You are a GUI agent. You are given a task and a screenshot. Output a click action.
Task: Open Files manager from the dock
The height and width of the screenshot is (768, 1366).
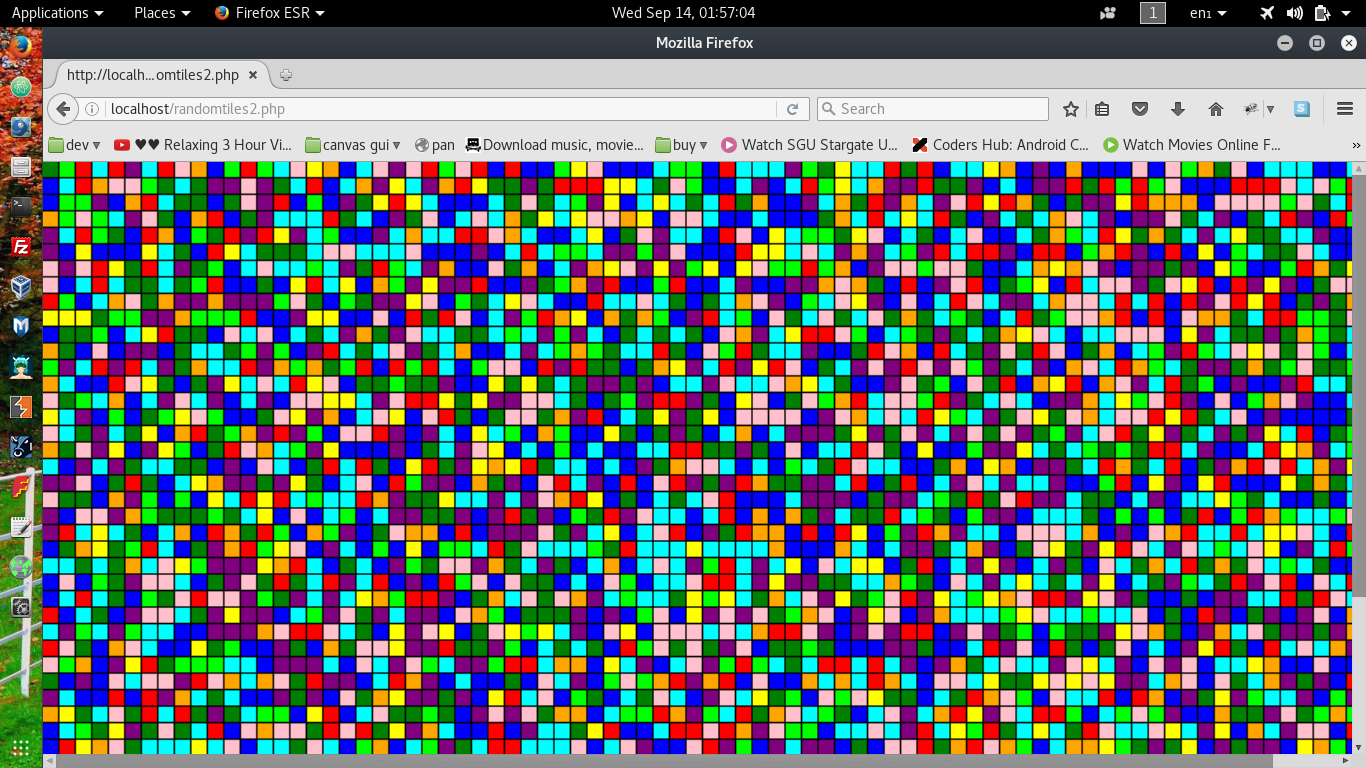click(21, 167)
